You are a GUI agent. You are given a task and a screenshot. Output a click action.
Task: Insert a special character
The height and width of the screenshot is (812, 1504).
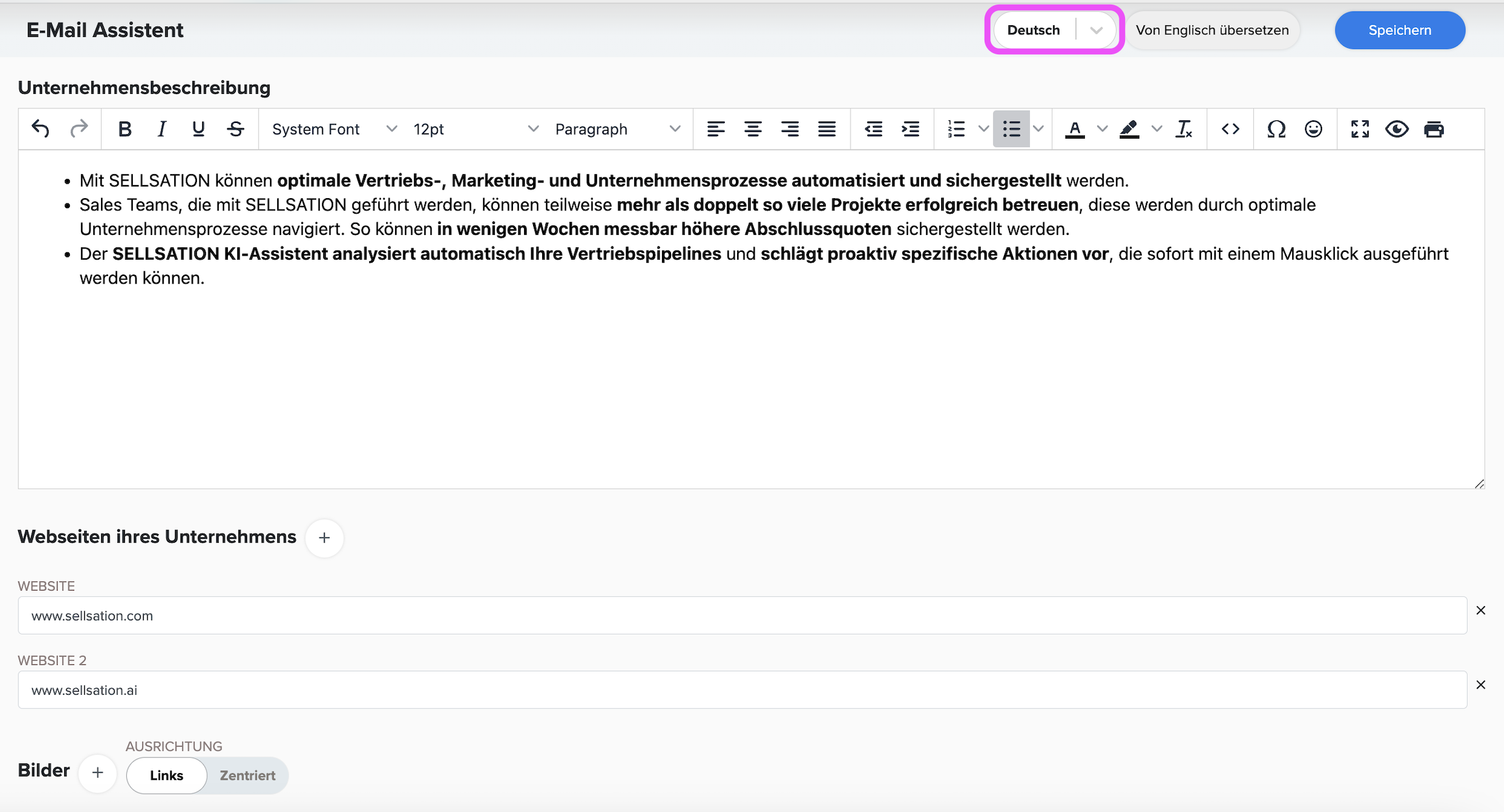point(1277,129)
